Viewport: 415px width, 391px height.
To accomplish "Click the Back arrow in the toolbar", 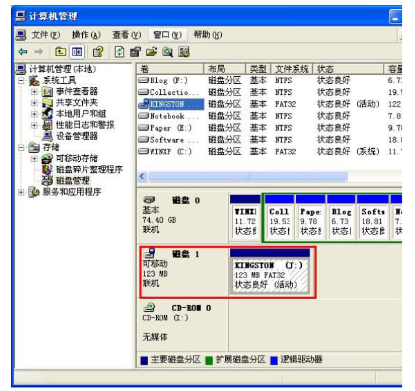I will (x=23, y=52).
